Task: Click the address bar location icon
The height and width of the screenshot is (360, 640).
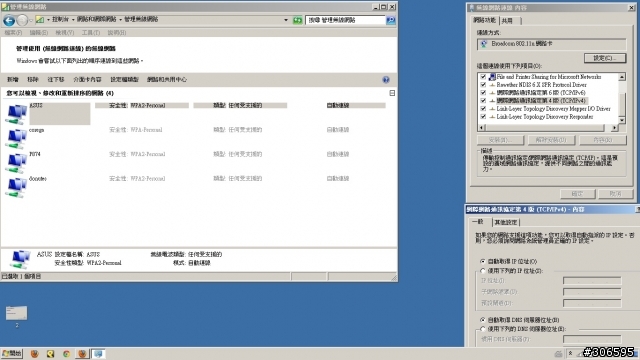Action: pyautogui.click(x=40, y=20)
